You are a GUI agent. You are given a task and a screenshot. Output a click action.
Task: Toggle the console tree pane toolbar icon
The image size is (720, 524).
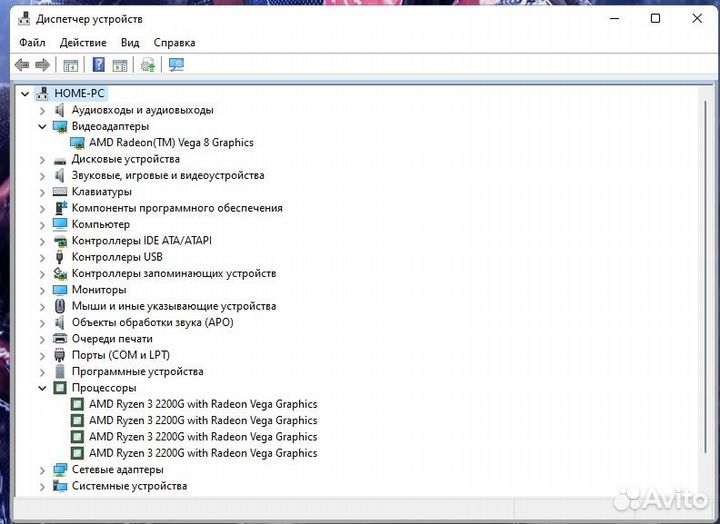71,65
